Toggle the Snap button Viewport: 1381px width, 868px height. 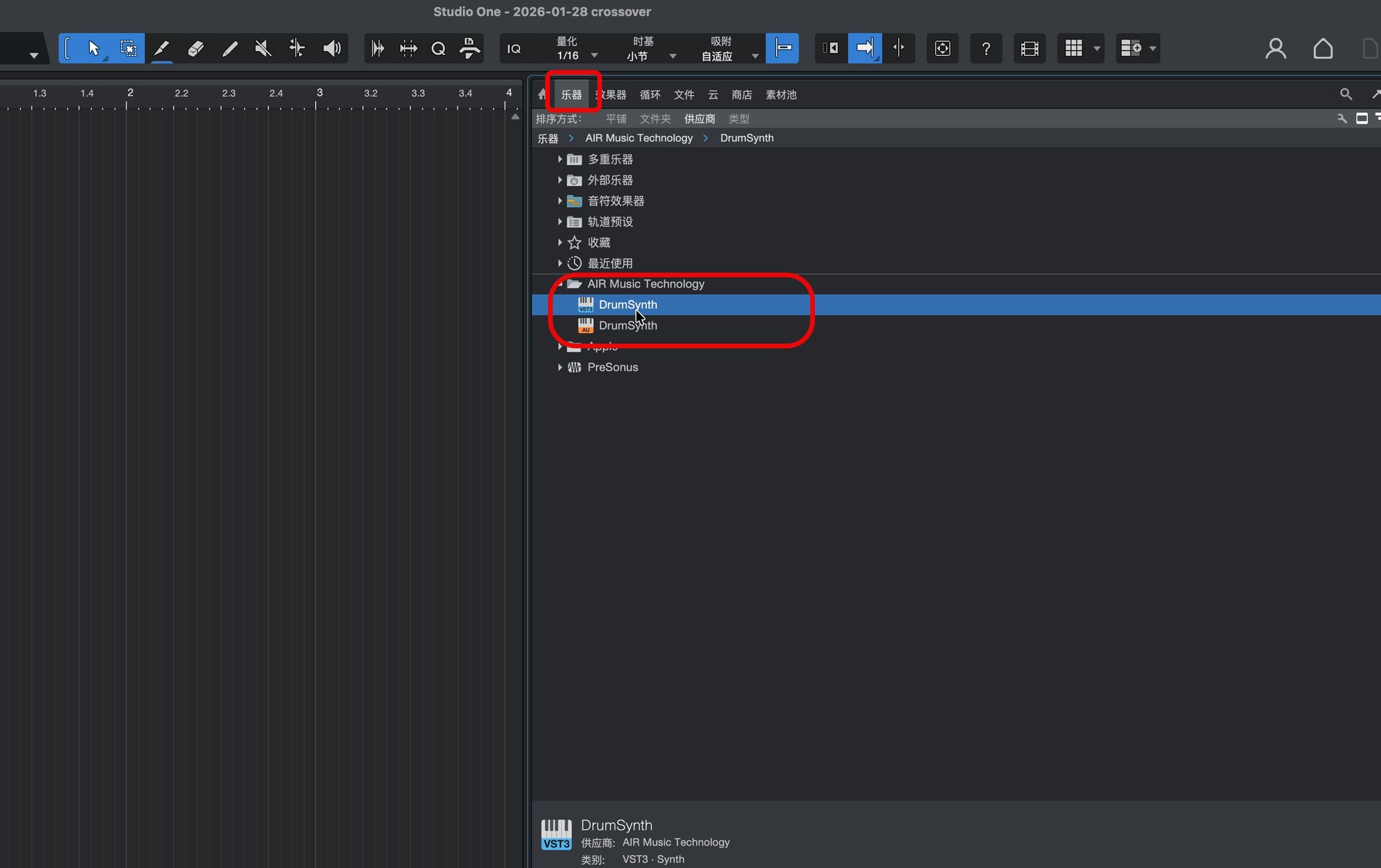[783, 48]
